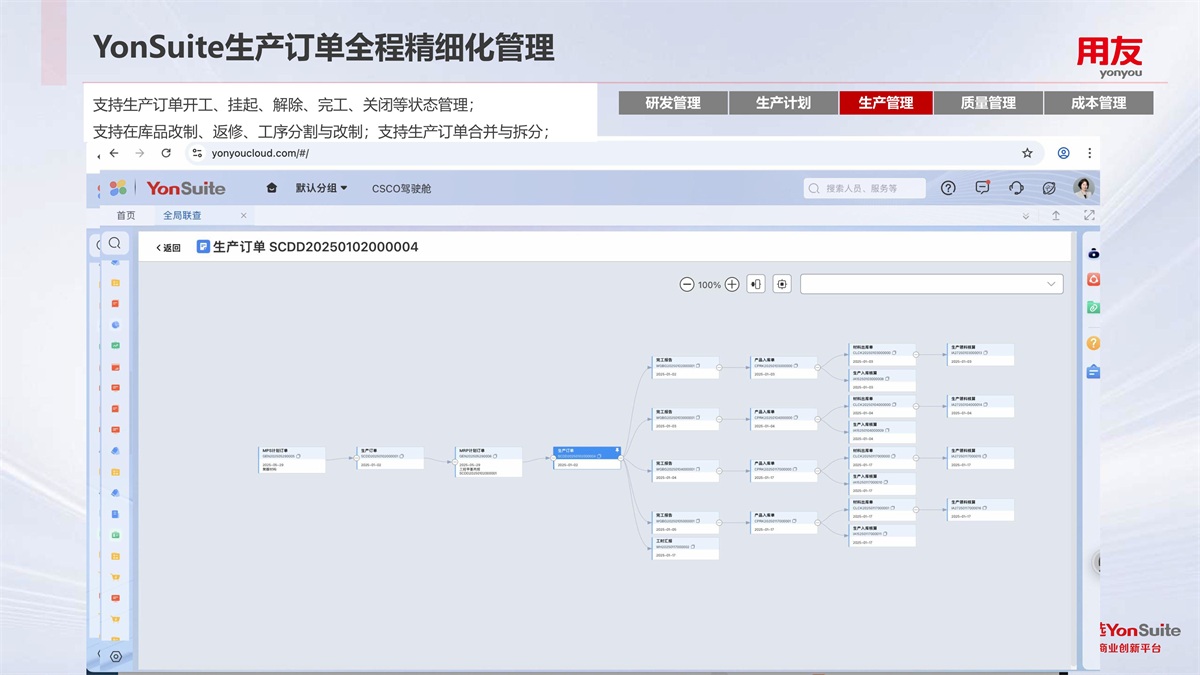Click the YonSuite home icon
Image resolution: width=1200 pixels, height=675 pixels.
point(271,188)
